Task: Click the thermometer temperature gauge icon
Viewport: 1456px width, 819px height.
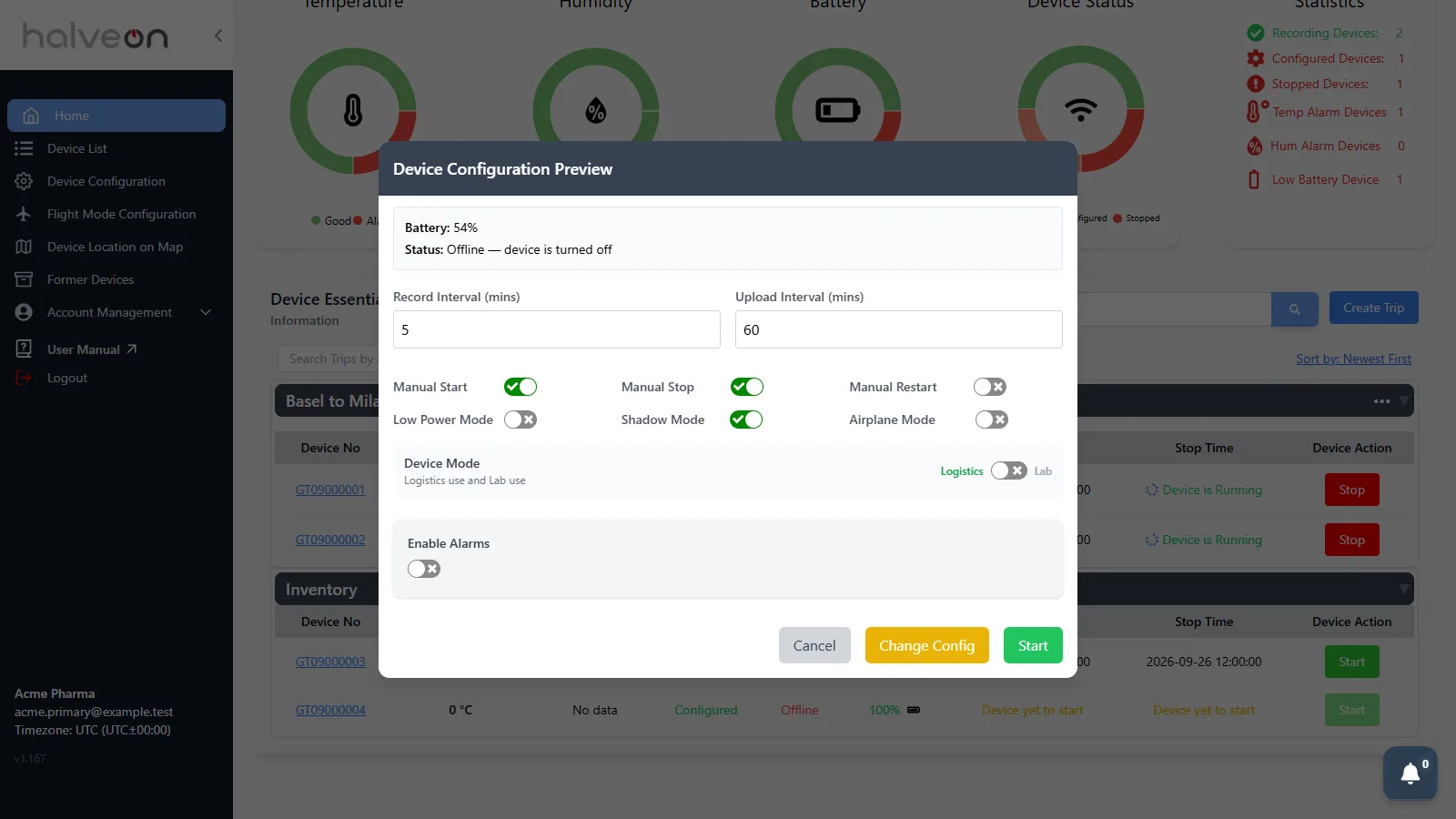Action: click(x=353, y=111)
